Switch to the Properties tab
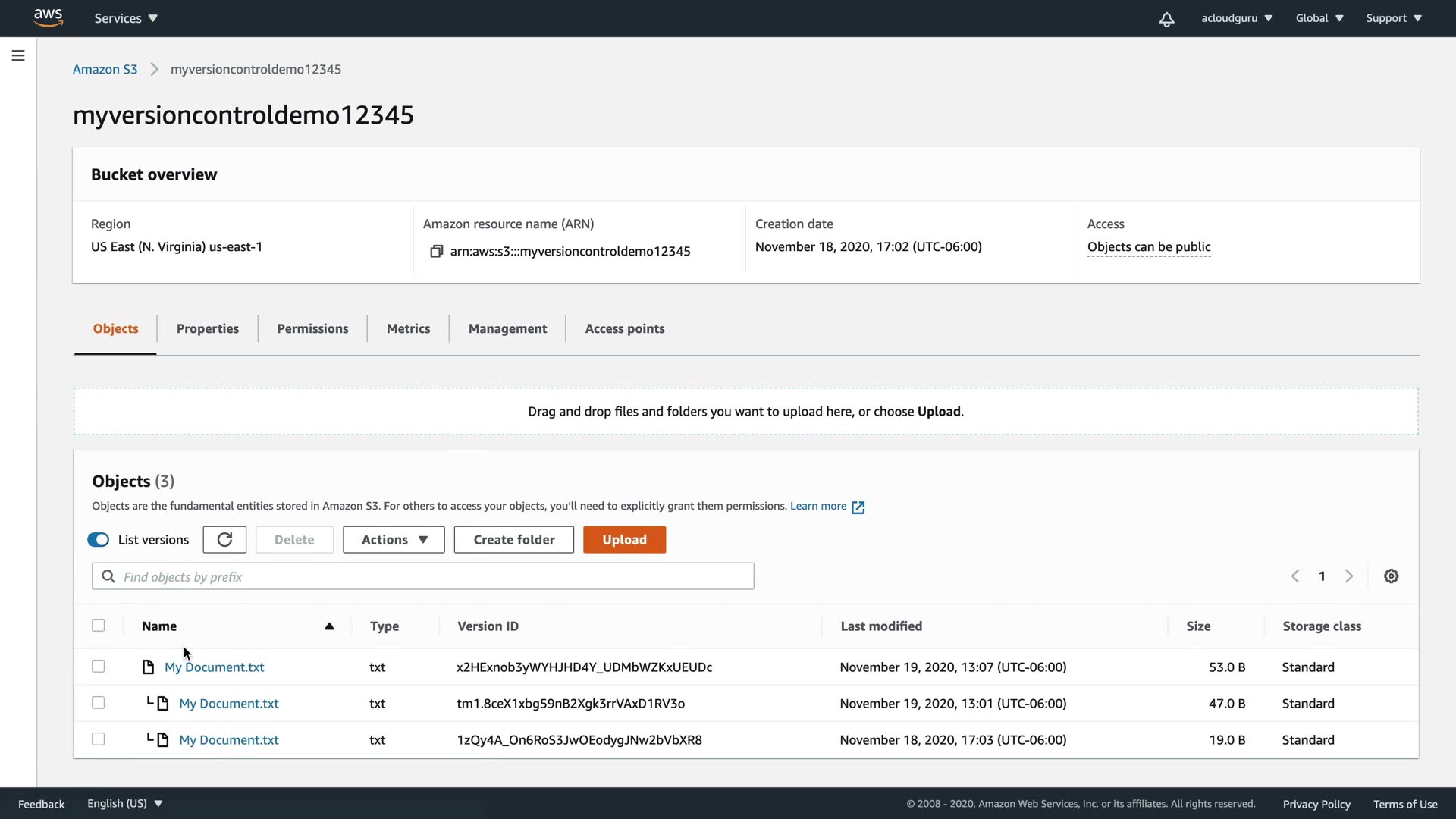Viewport: 1456px width, 819px height. (207, 328)
